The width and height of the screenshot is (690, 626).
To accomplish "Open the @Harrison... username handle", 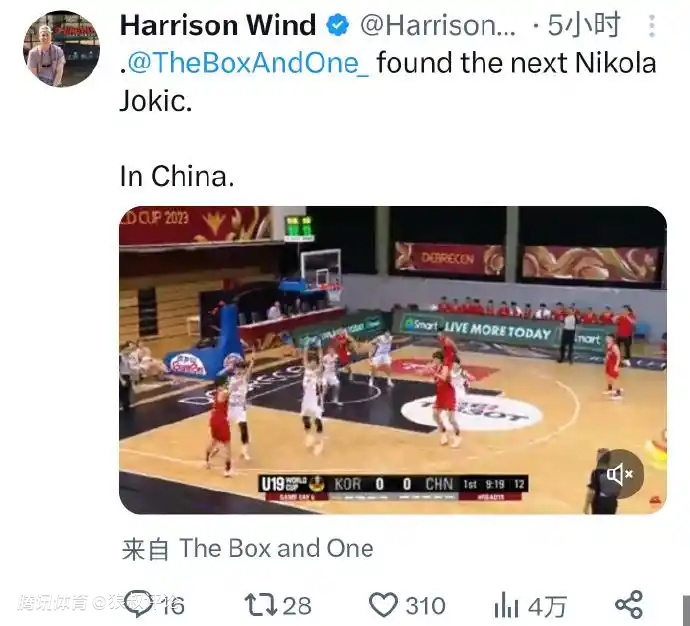I will tap(437, 26).
